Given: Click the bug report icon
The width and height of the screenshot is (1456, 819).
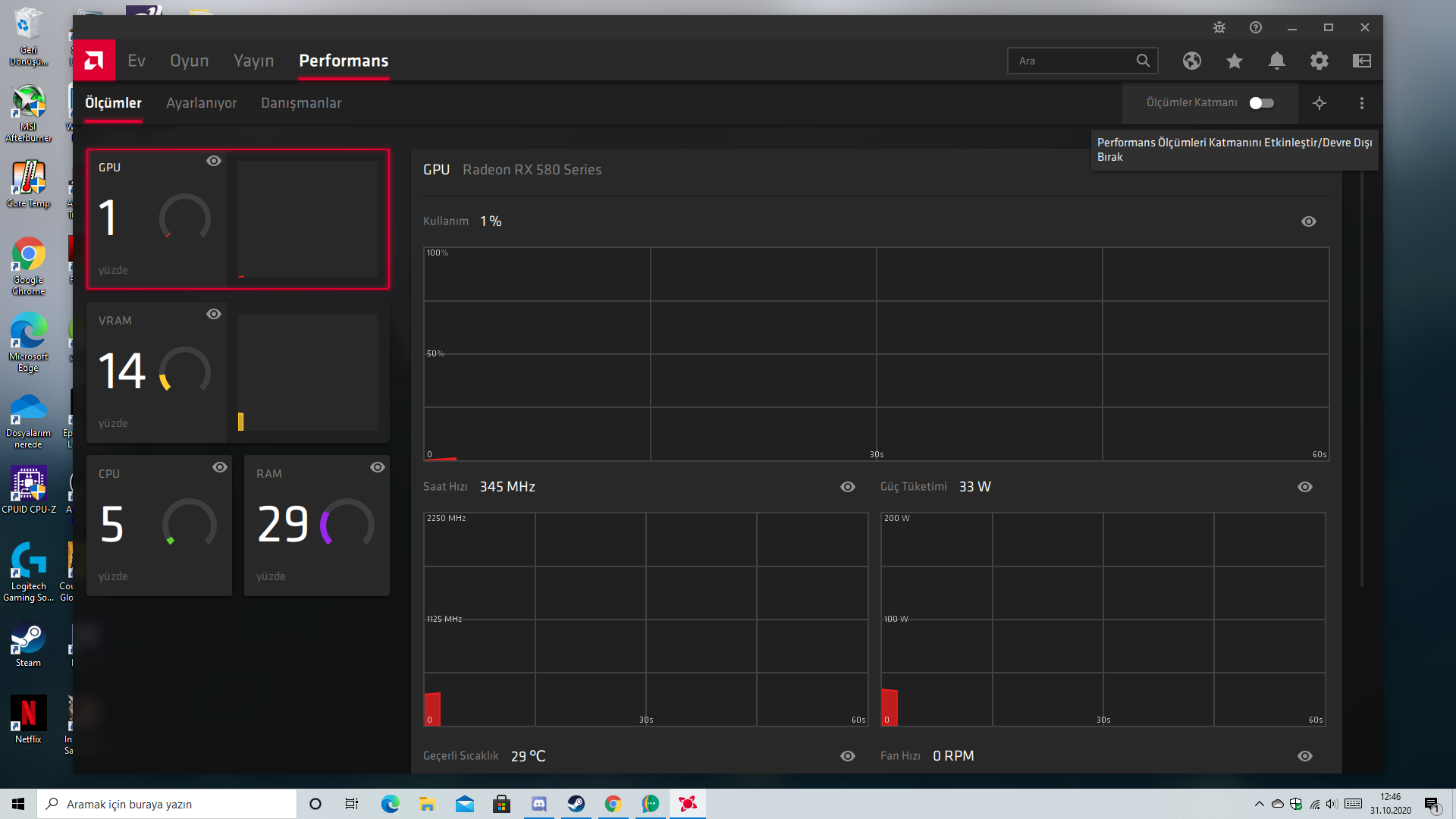Looking at the screenshot, I should [x=1219, y=27].
